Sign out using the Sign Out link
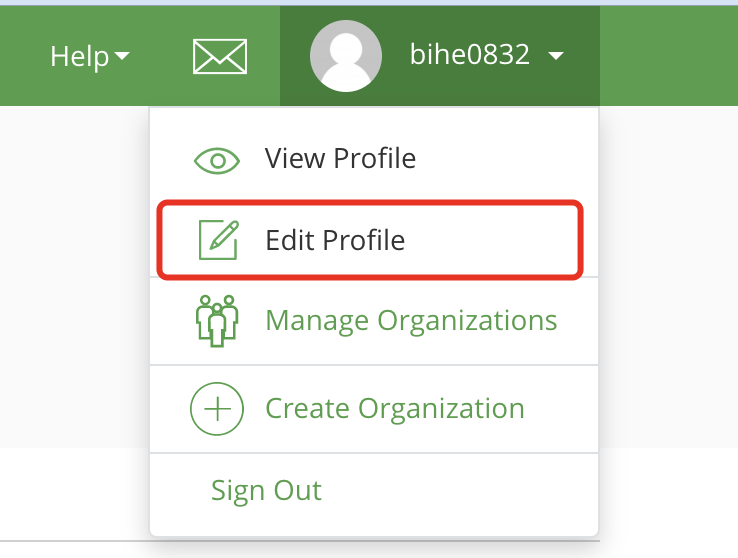This screenshot has height=558, width=738. 266,491
